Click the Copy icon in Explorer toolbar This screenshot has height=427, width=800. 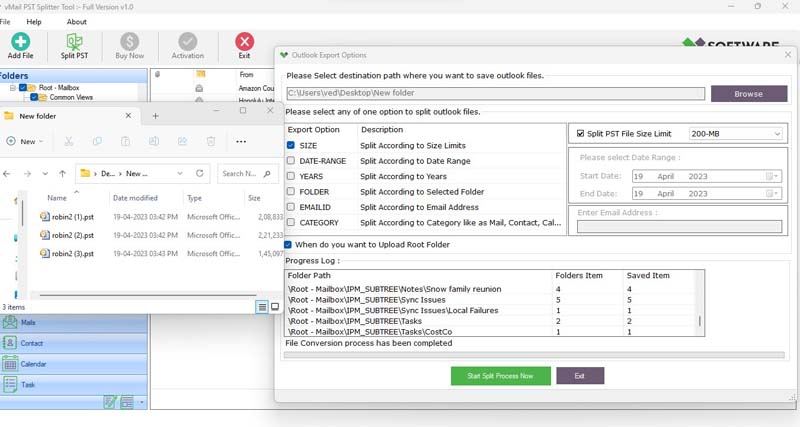coord(97,141)
